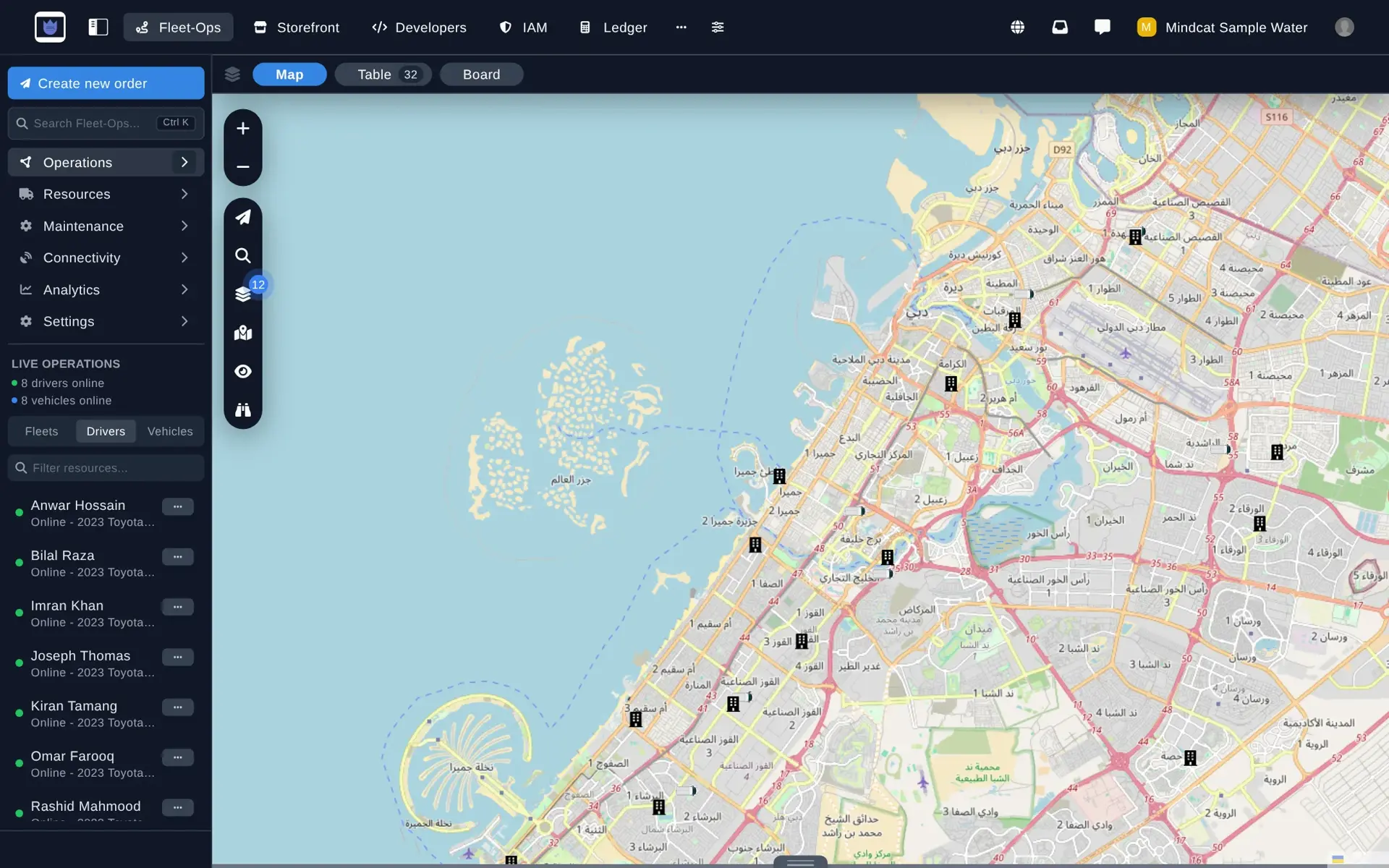Toggle the eye visibility control on map

(x=243, y=371)
